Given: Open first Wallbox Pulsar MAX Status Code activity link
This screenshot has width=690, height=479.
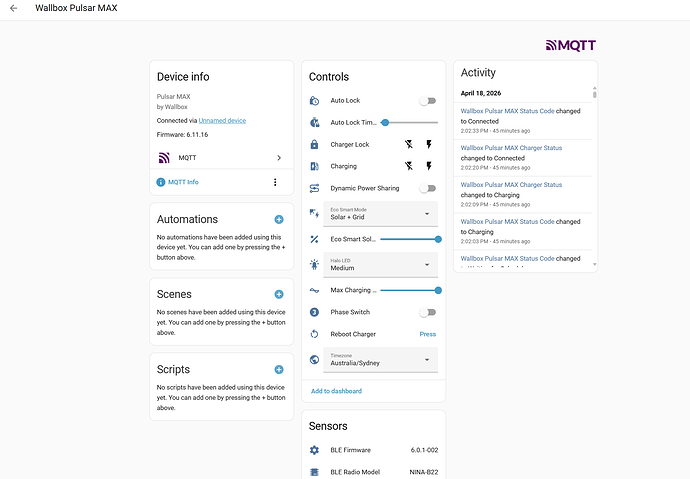Looking at the screenshot, I should pos(507,111).
